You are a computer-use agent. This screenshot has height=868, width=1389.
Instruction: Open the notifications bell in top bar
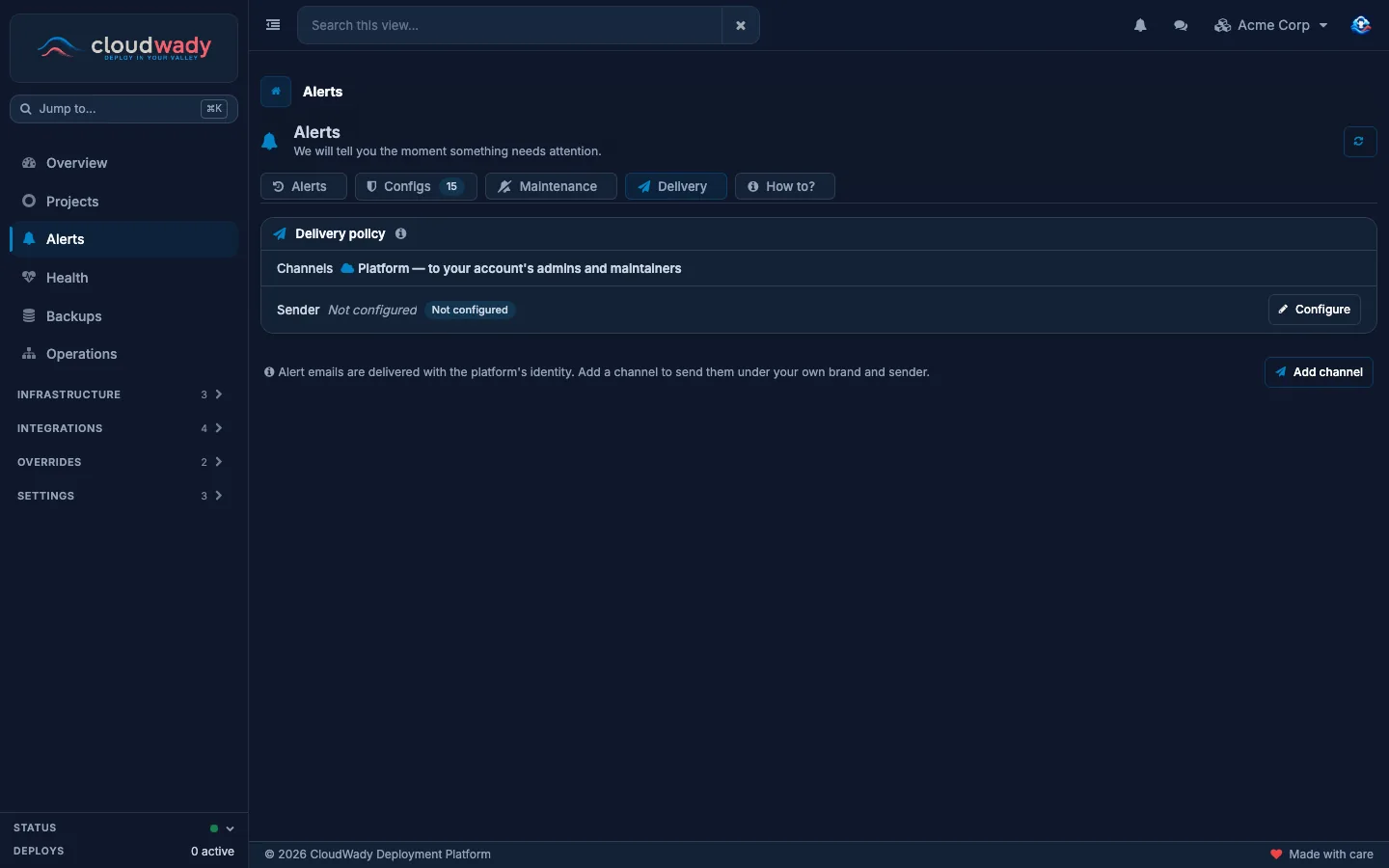(x=1140, y=25)
